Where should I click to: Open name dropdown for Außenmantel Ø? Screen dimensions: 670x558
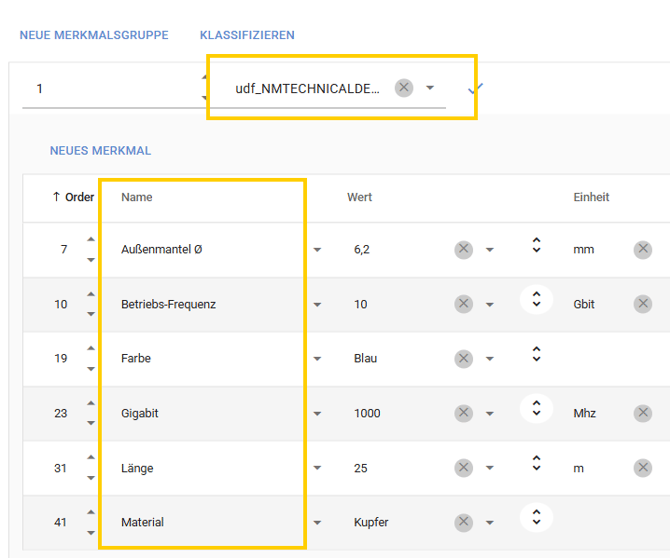click(317, 250)
